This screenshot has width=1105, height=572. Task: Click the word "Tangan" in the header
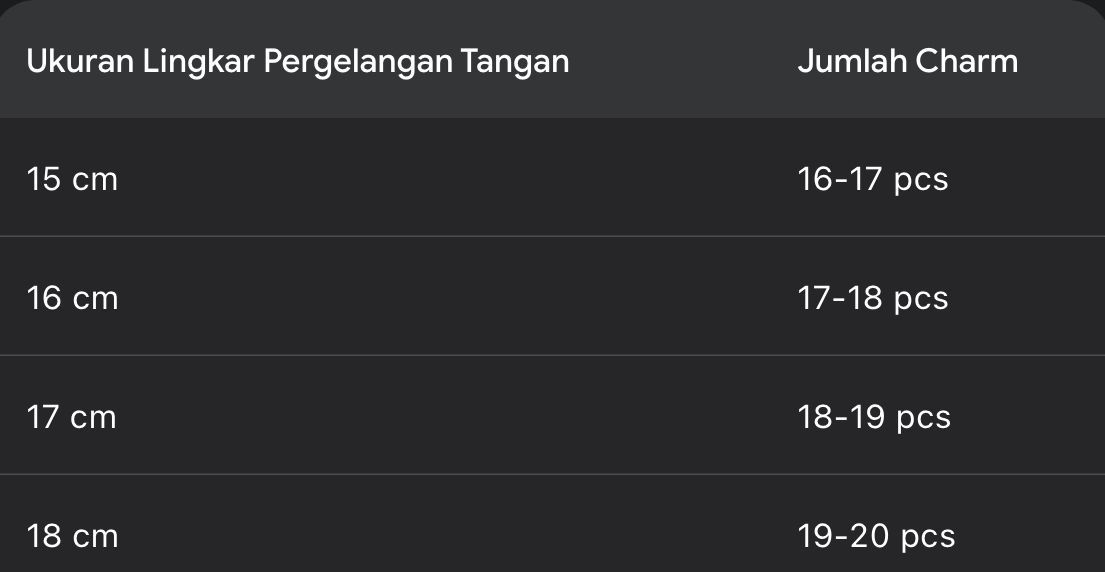(x=515, y=62)
